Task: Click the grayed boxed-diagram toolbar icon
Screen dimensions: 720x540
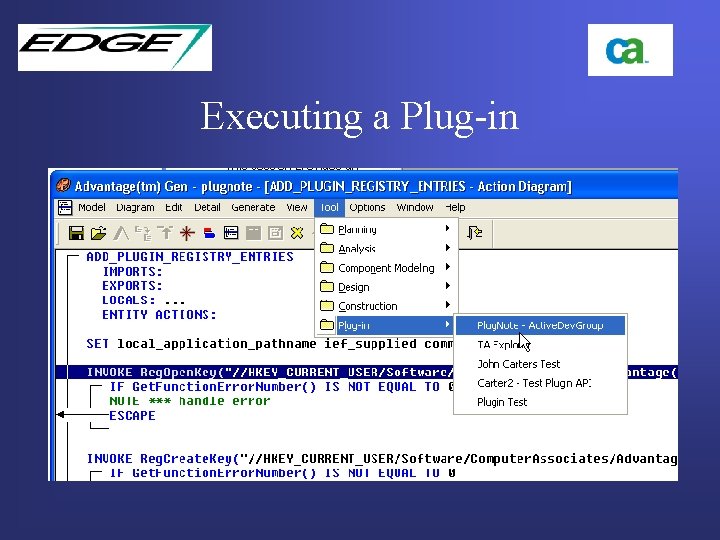Action: tap(275, 233)
